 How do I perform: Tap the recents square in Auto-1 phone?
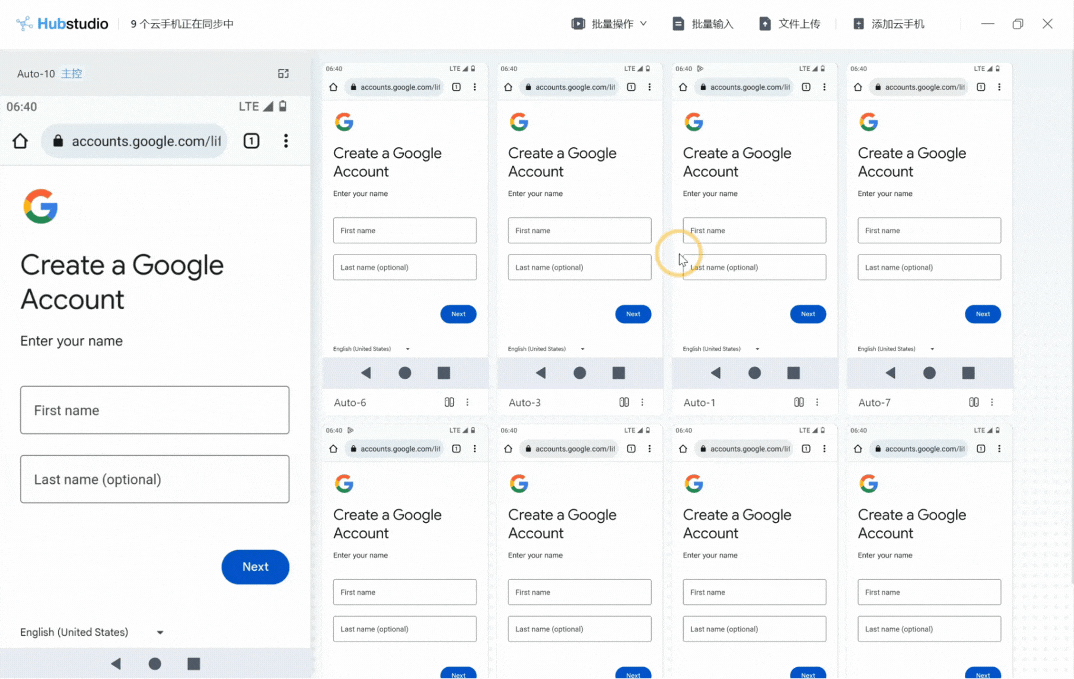[x=794, y=373]
